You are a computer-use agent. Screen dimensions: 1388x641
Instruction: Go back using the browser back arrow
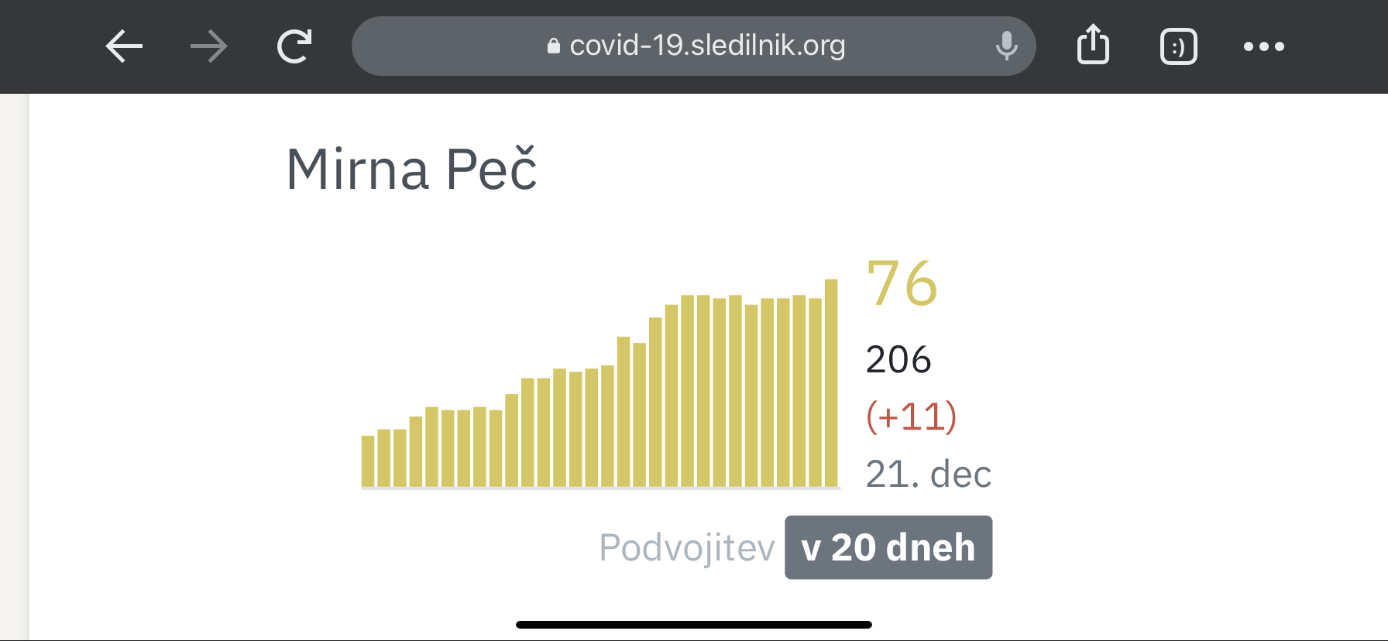125,46
